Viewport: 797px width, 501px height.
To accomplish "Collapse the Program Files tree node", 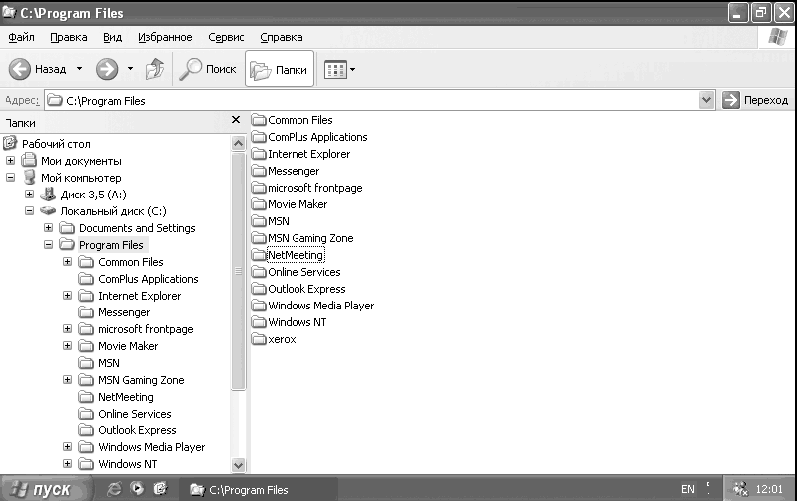I will (48, 244).
